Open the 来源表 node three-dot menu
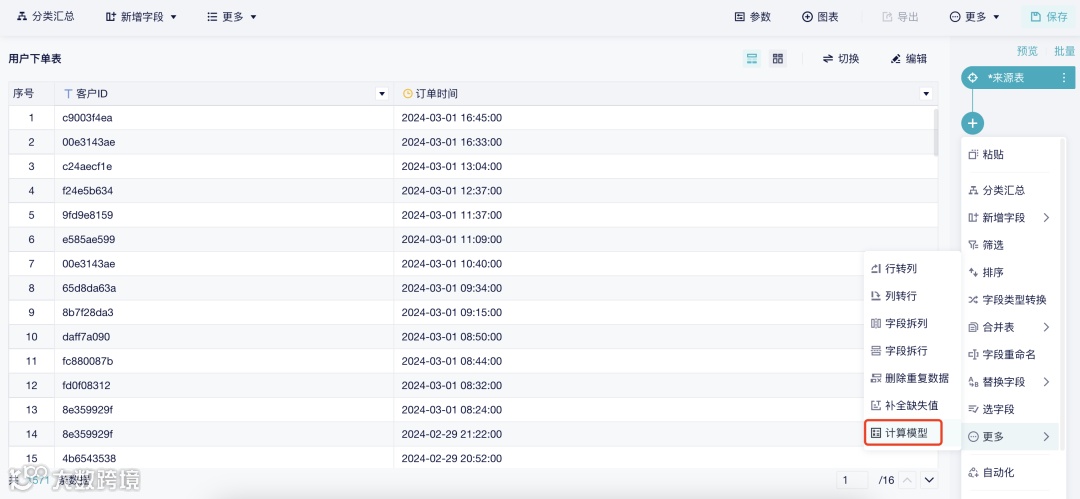This screenshot has height=499, width=1080. click(1064, 78)
